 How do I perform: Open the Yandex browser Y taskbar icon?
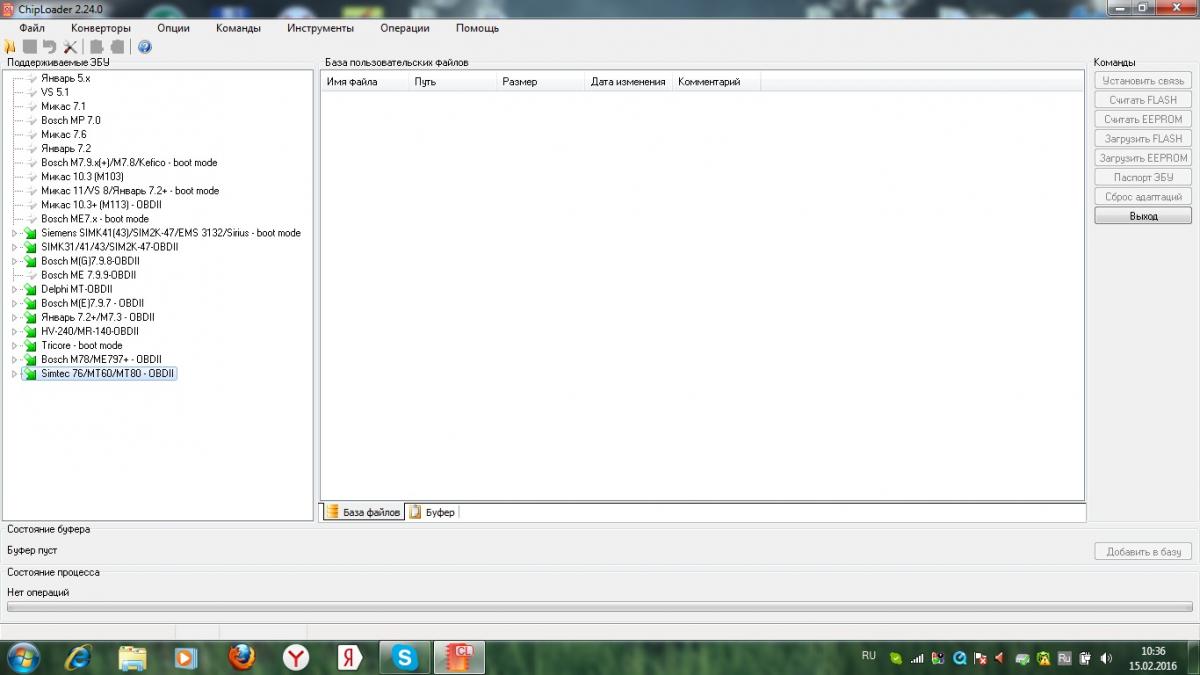pos(296,657)
